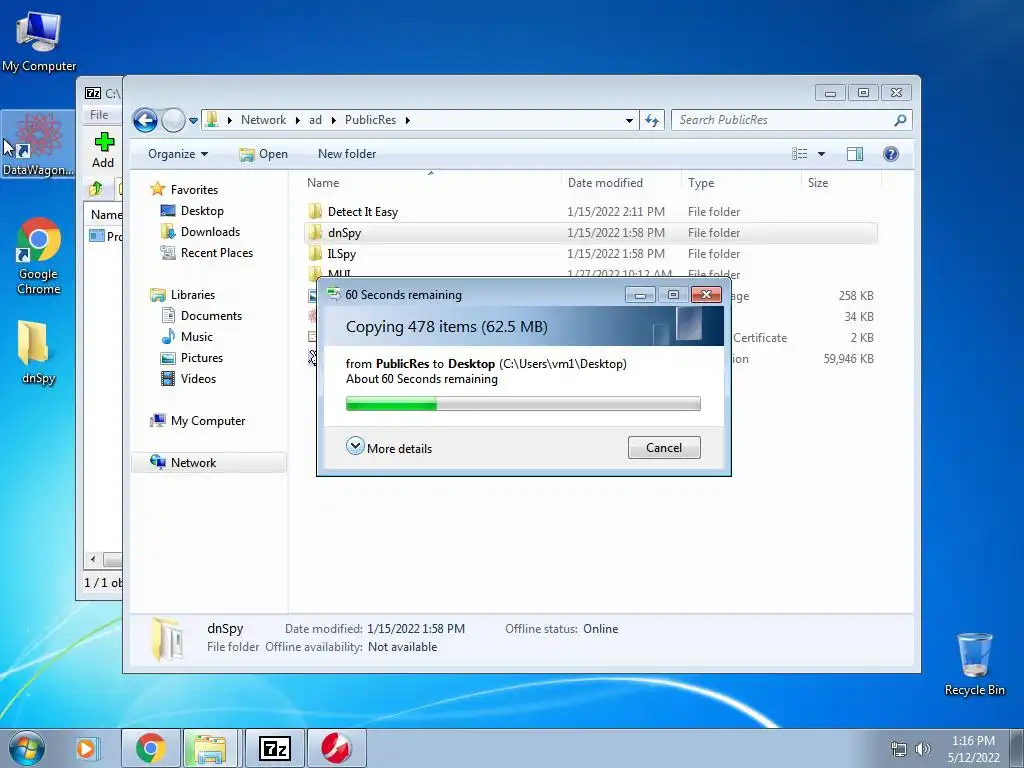Open address bar history dropdown

point(629,121)
